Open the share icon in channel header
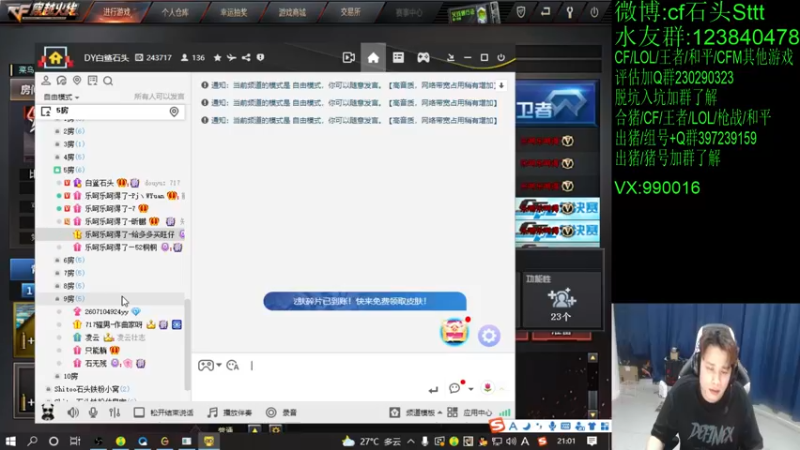The image size is (800, 450). pos(246,58)
